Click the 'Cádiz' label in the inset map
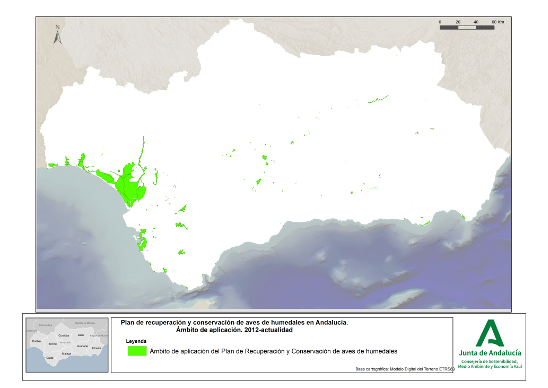The width and height of the screenshot is (548, 388). coord(50,358)
